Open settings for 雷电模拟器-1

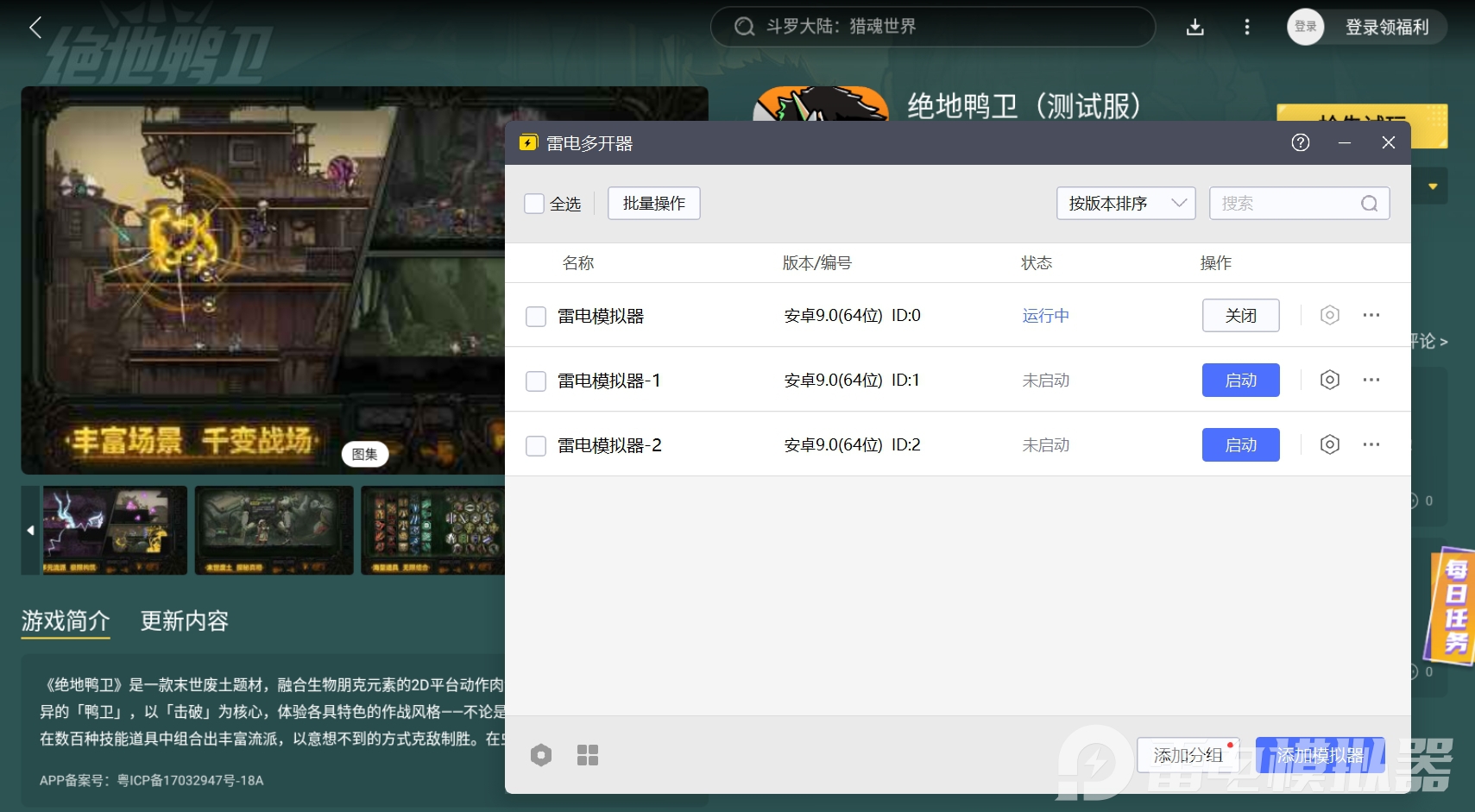1329,380
